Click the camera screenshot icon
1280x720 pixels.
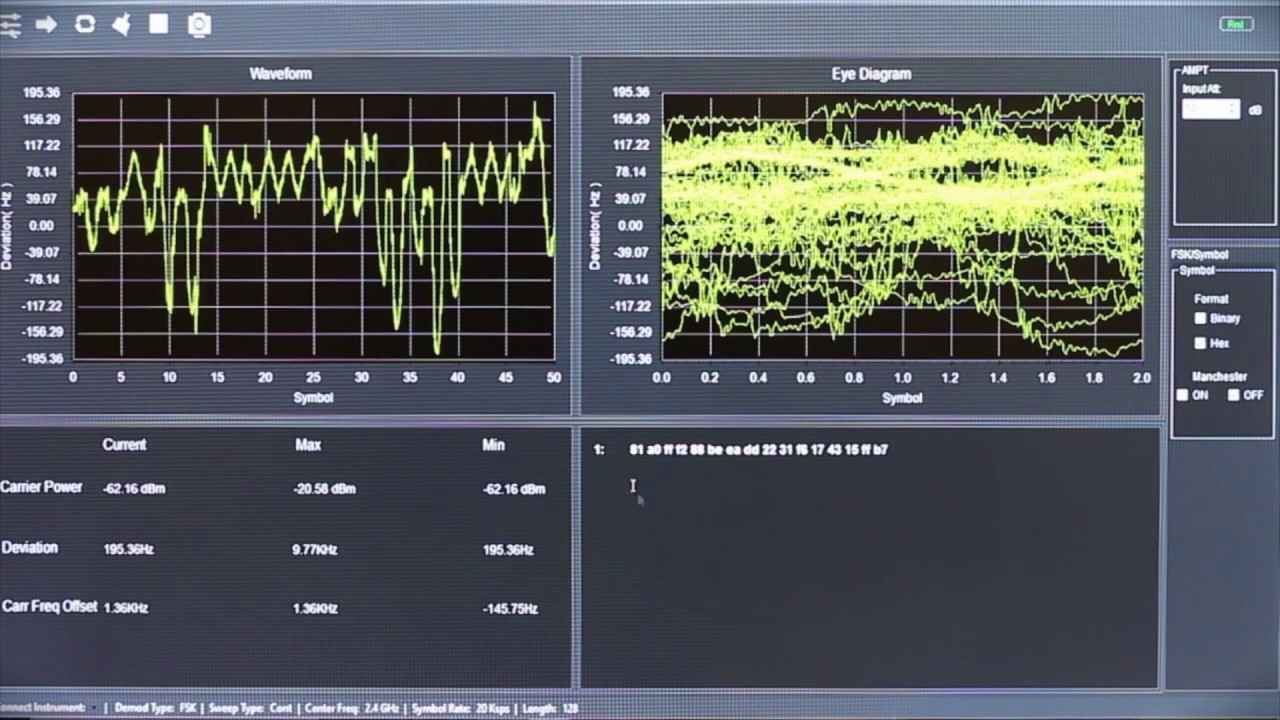[x=199, y=25]
